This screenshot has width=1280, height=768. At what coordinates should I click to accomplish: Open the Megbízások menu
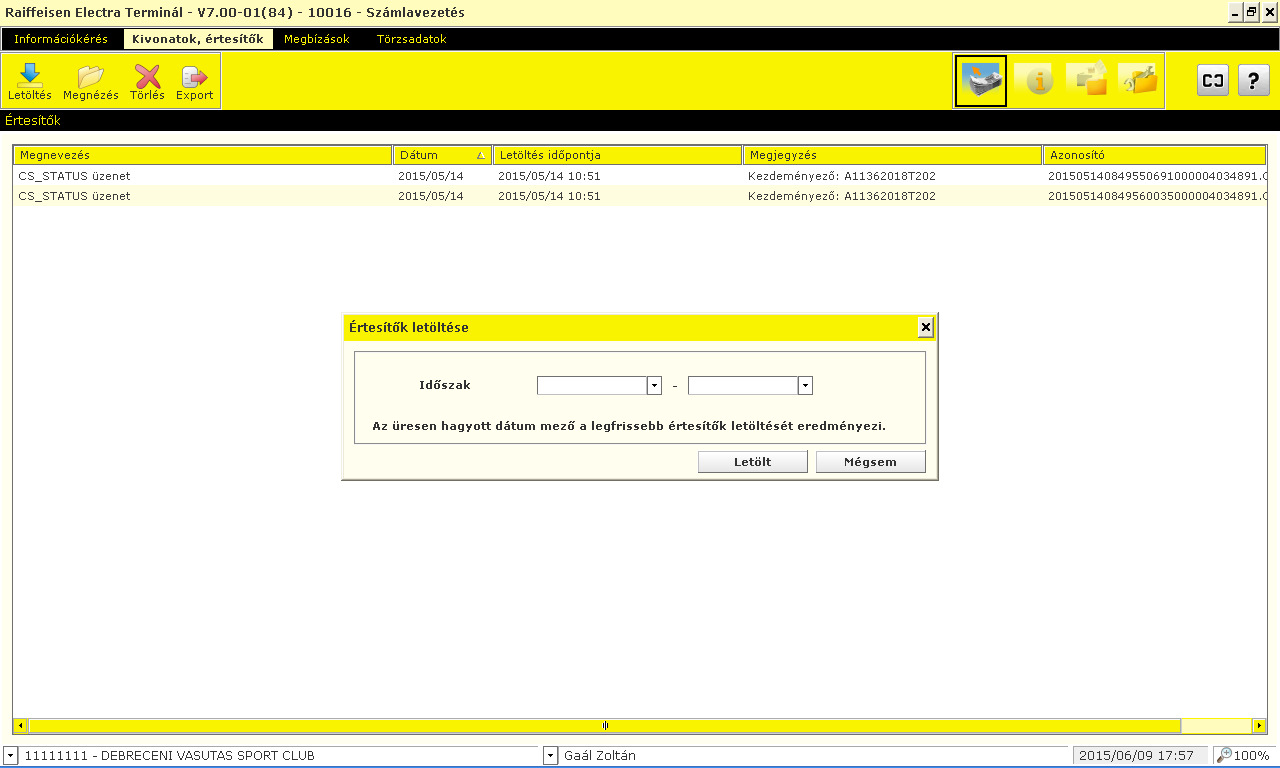[x=317, y=39]
